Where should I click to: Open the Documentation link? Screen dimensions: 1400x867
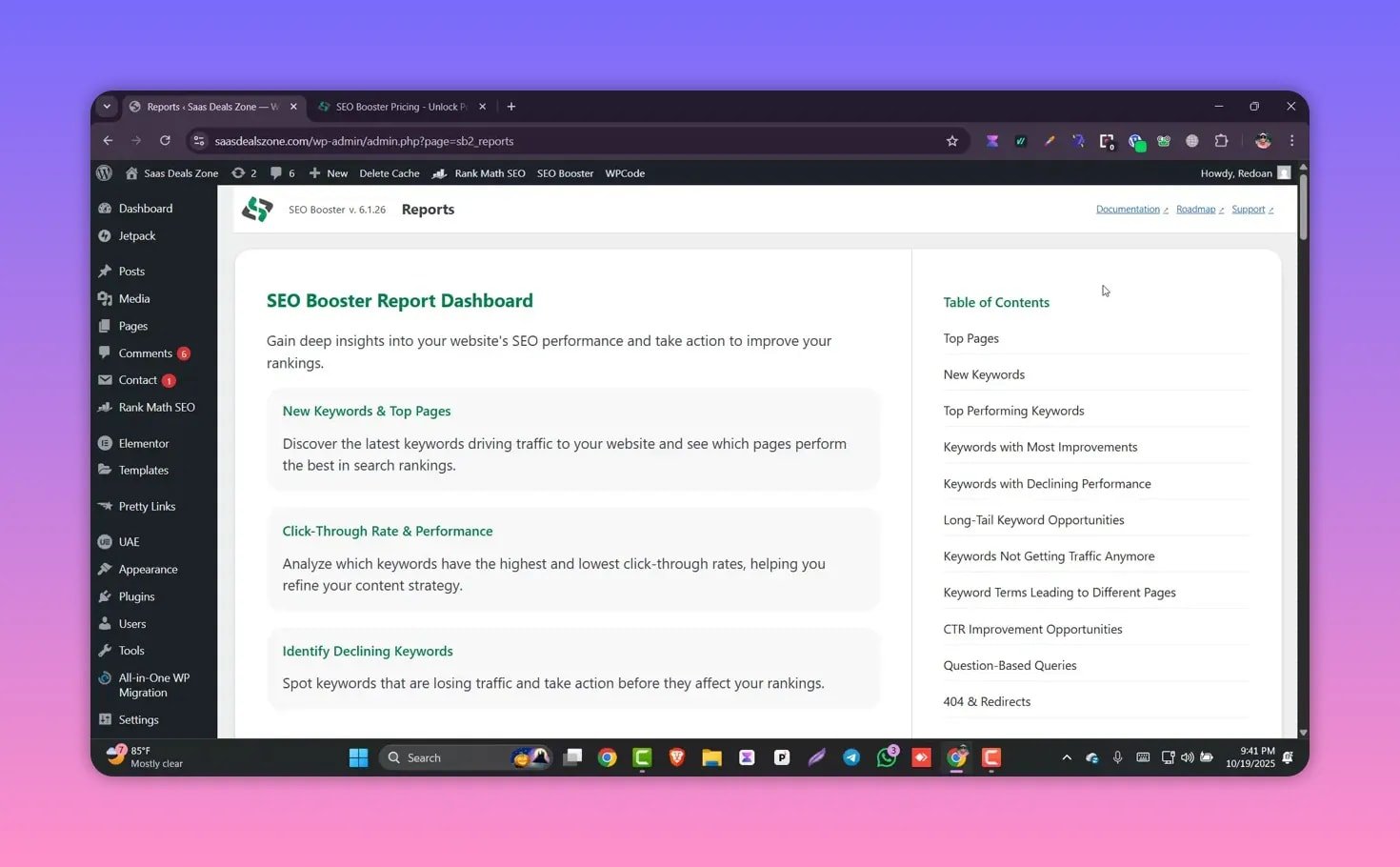coord(1128,209)
